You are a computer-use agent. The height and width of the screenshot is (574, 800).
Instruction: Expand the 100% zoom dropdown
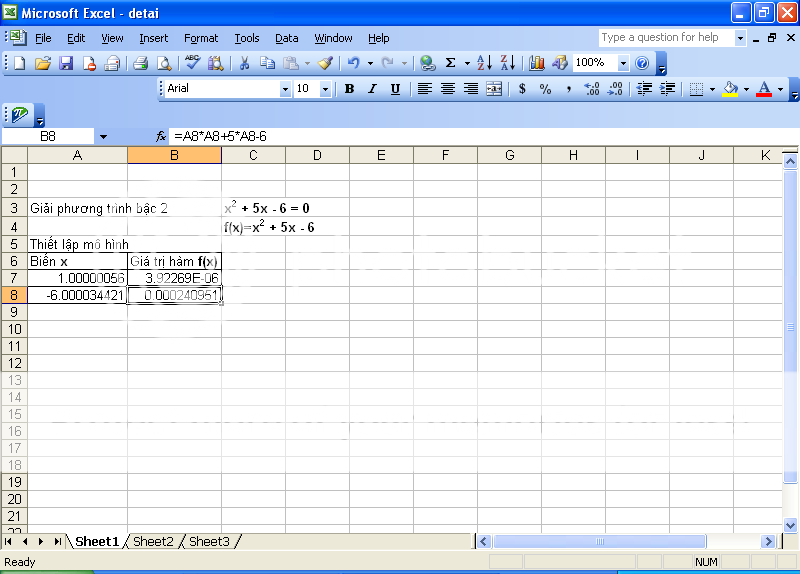[623, 63]
